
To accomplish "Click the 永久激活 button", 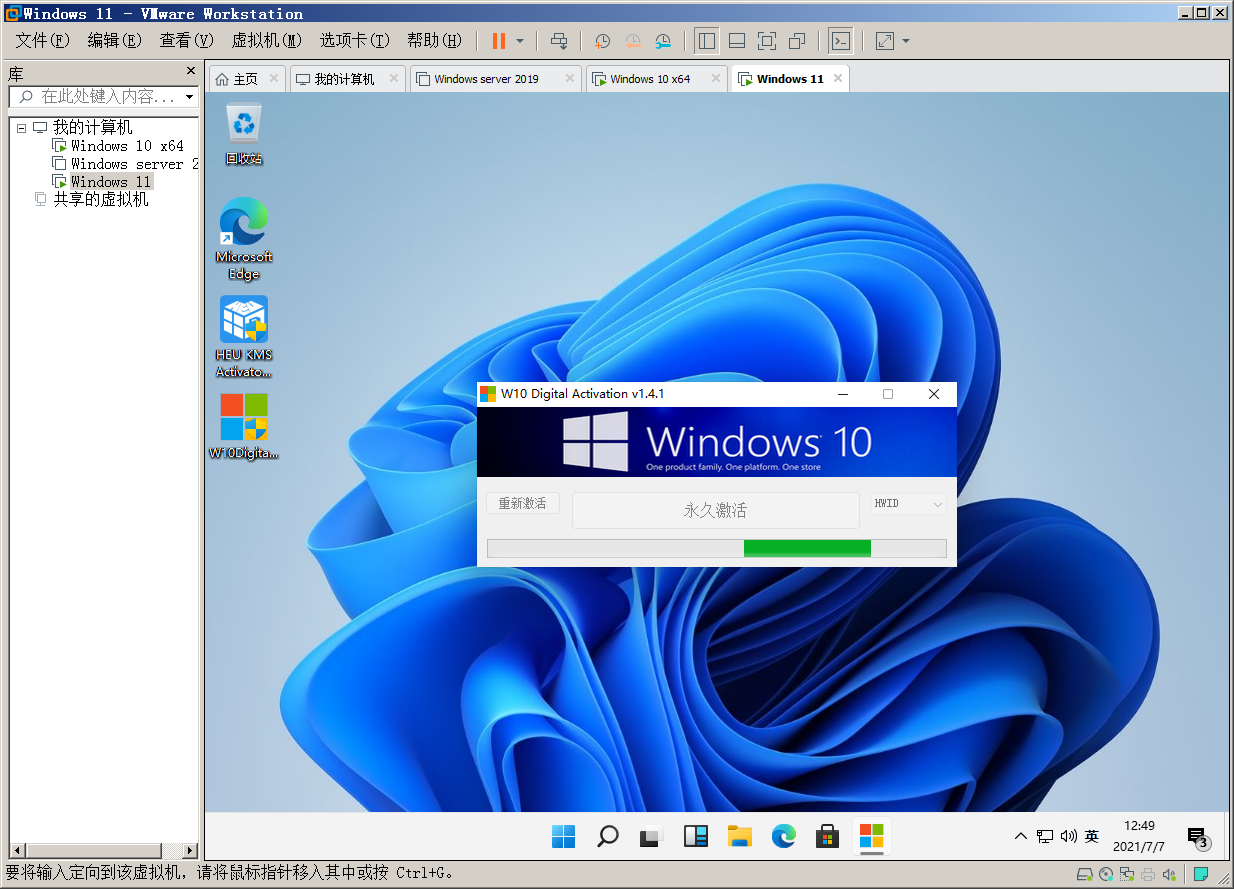I will tap(715, 510).
